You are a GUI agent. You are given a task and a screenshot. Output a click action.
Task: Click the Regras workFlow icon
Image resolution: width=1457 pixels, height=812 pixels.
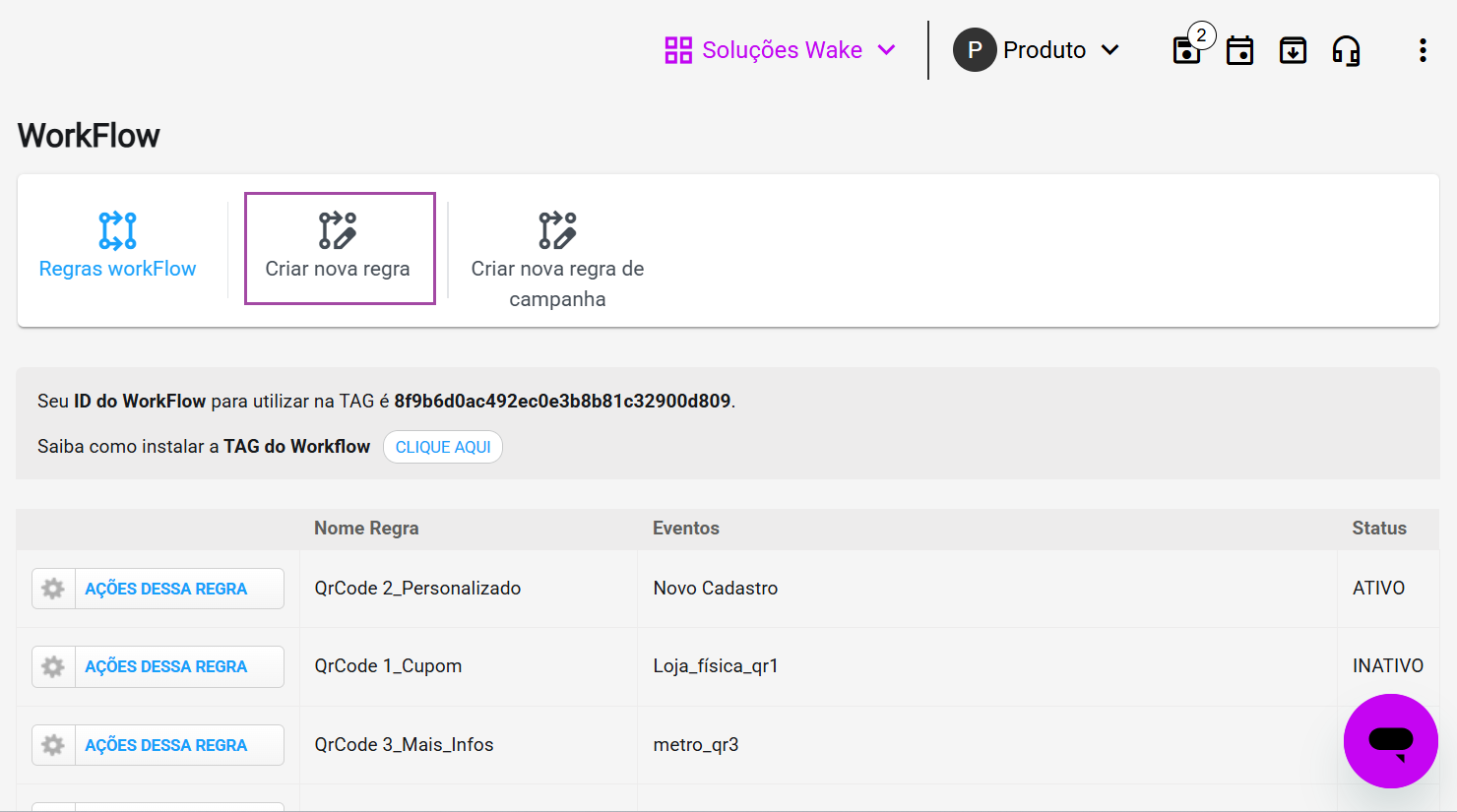(117, 230)
